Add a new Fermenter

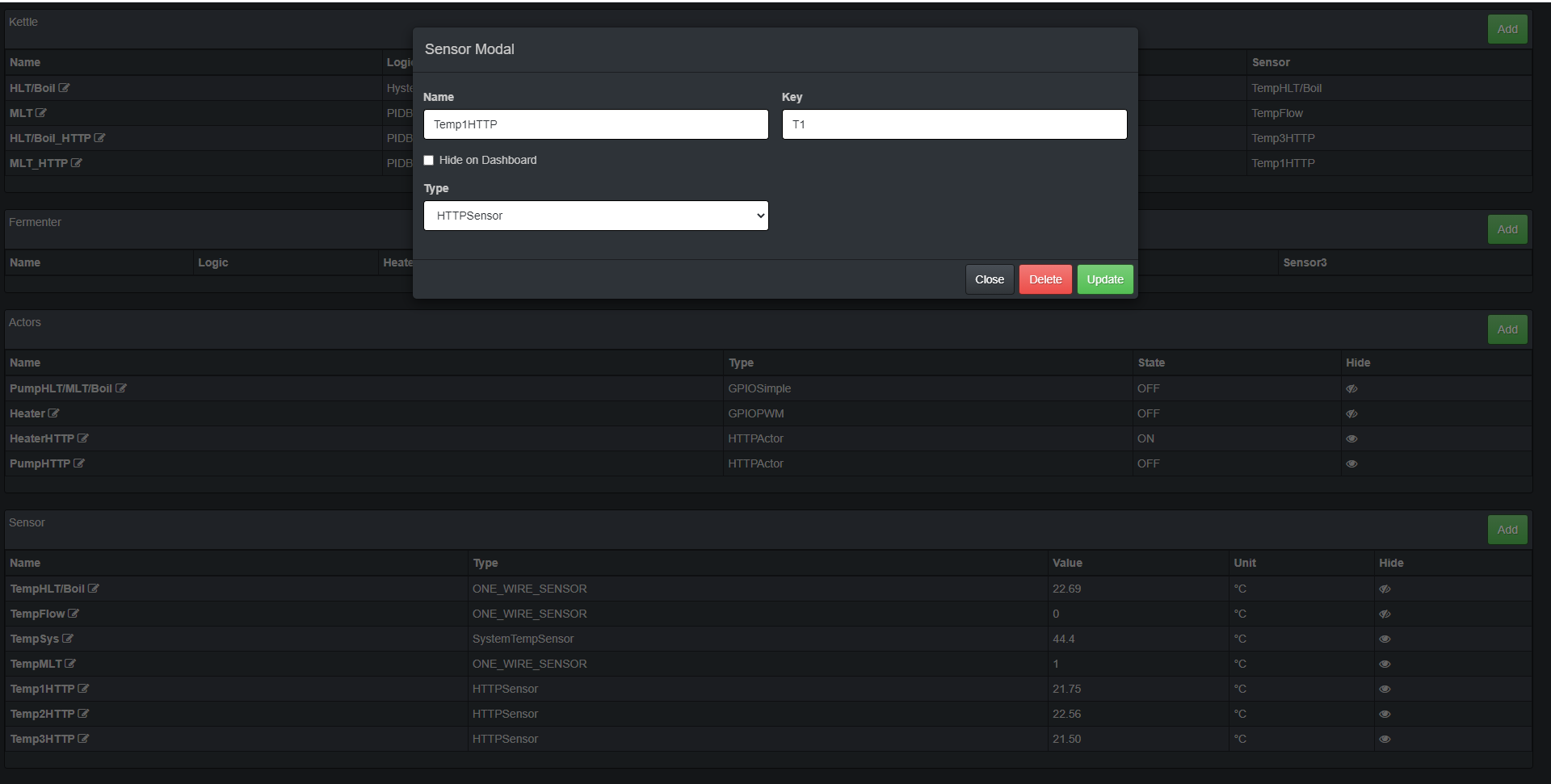[x=1507, y=229]
